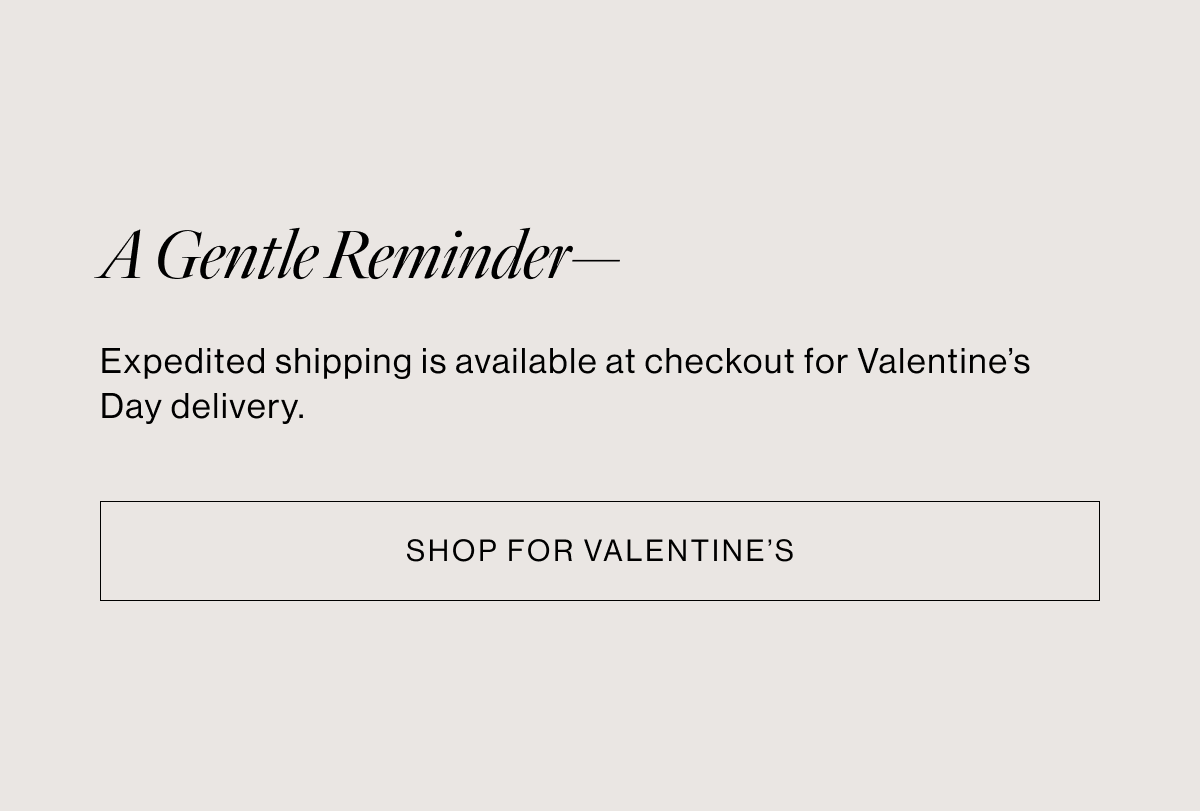This screenshot has height=811, width=1200.
Task: Click the left edge of the button border
Action: 101,551
